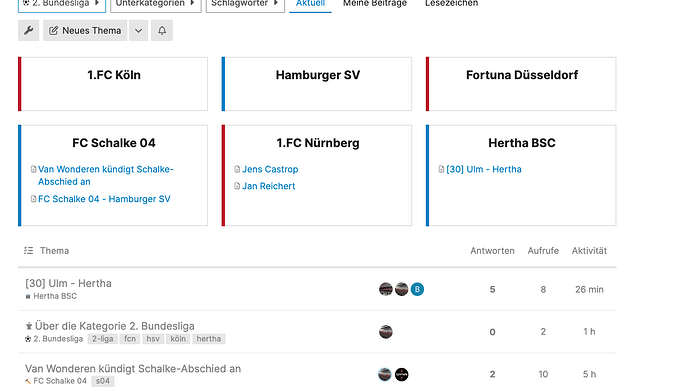Switch to the Meine Beiträge tab
The height and width of the screenshot is (391, 690).
[375, 4]
